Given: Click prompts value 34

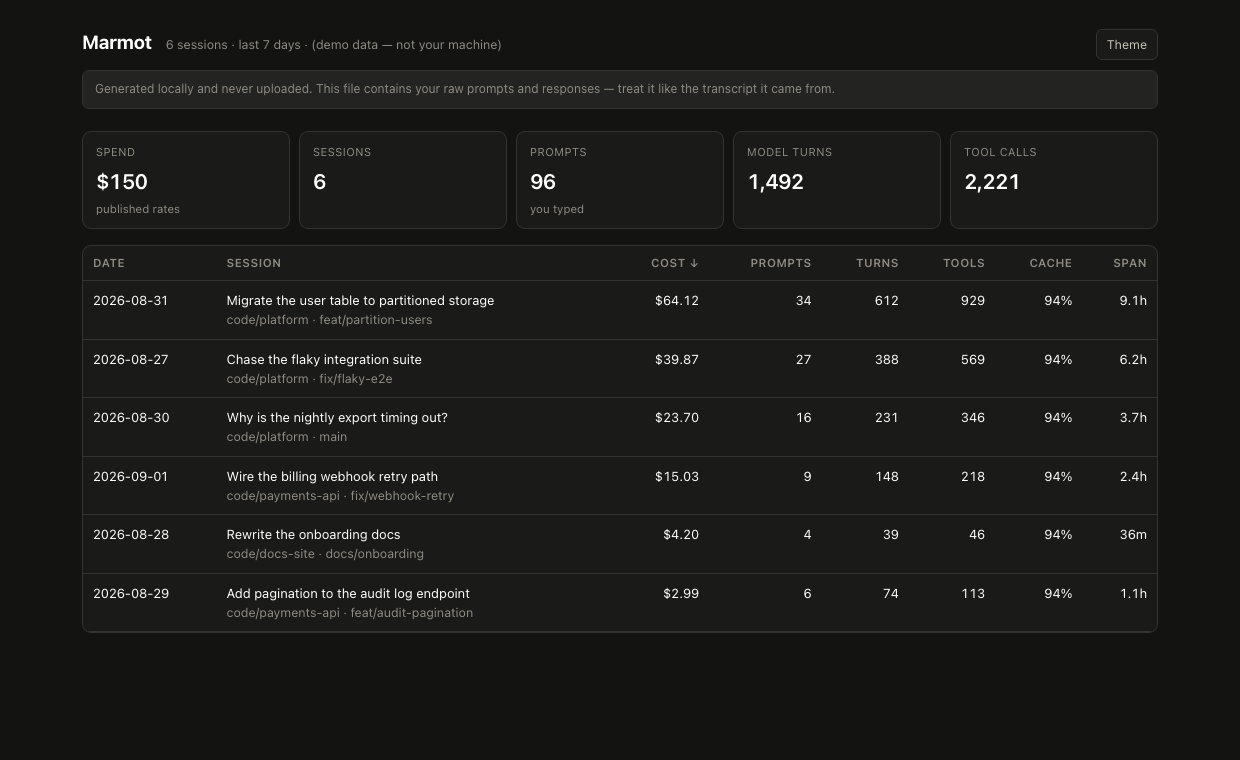Looking at the screenshot, I should (x=803, y=300).
